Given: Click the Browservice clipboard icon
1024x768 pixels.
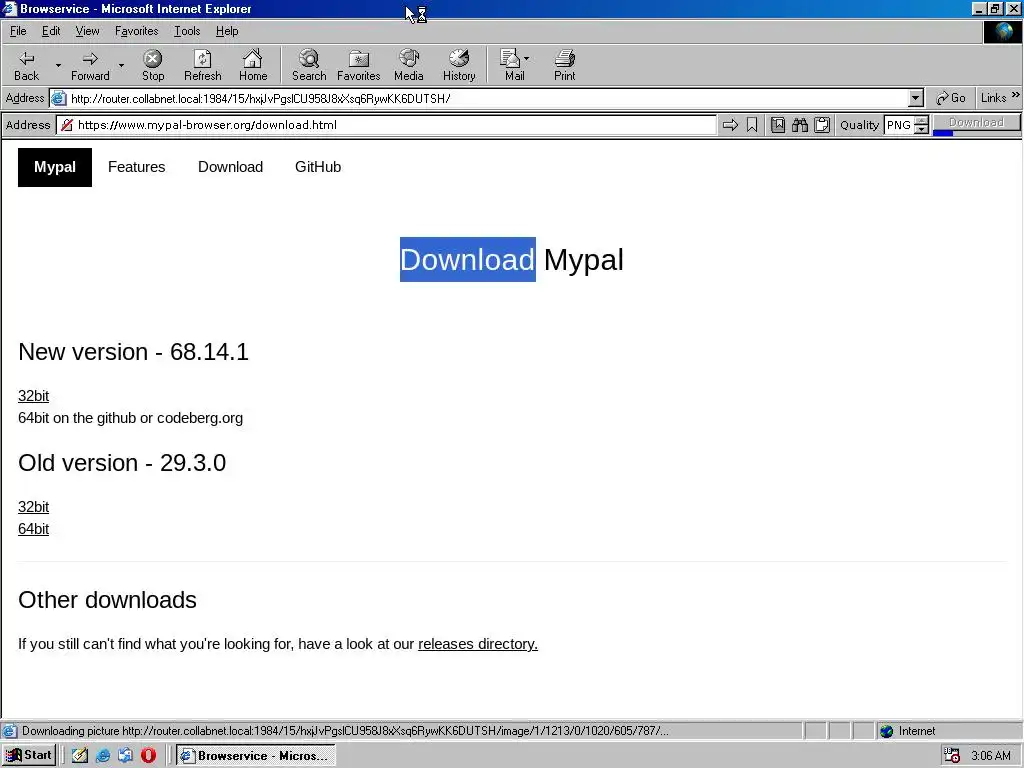Looking at the screenshot, I should tap(822, 125).
